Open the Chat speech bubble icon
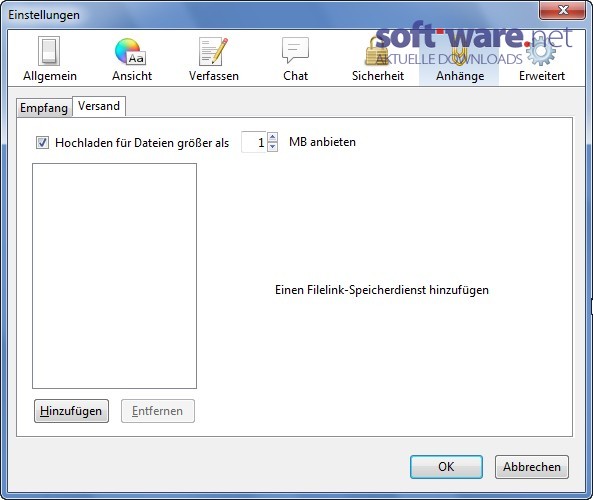The height and width of the screenshot is (500, 593). (295, 50)
